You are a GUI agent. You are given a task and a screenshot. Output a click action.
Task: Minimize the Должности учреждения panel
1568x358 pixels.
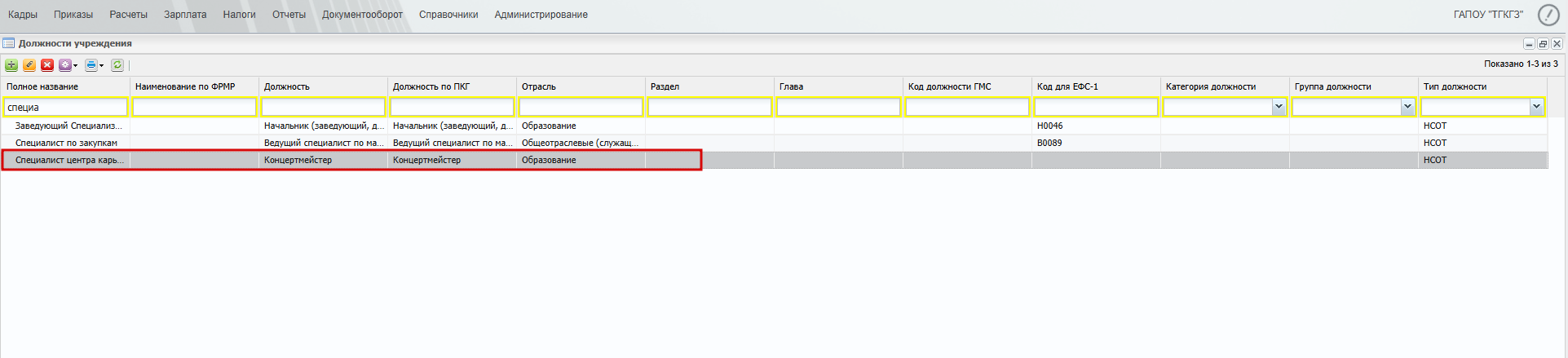coord(1529,44)
